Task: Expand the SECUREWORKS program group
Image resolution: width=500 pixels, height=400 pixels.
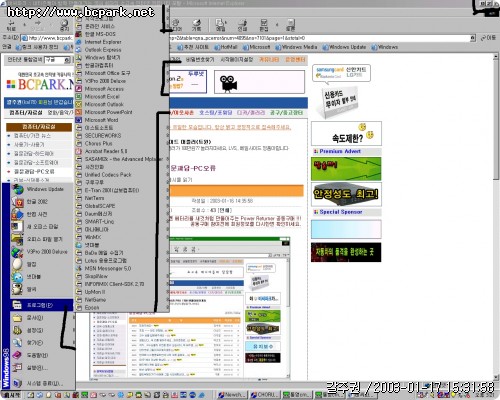Action: [x=103, y=136]
